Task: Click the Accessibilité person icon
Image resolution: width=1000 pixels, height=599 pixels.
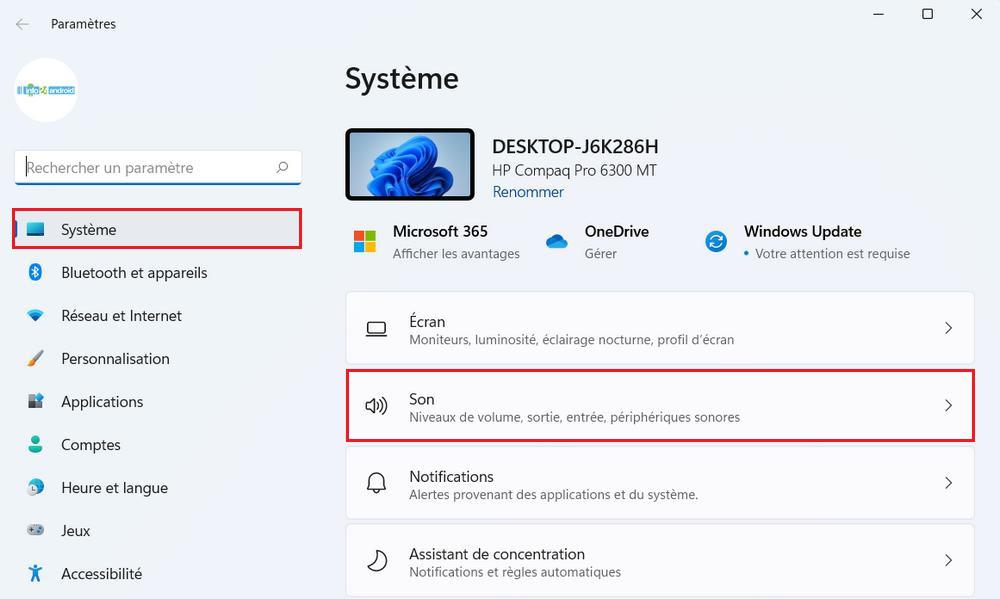Action: [x=34, y=573]
